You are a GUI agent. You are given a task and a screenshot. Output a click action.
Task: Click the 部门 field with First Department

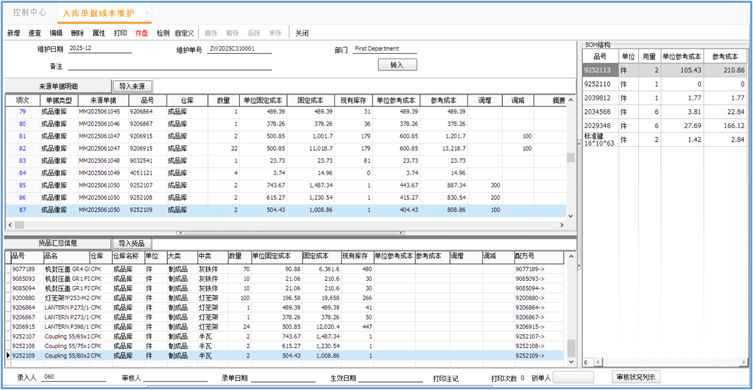(x=385, y=49)
